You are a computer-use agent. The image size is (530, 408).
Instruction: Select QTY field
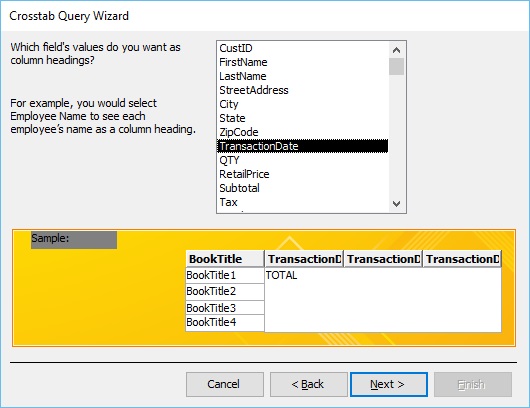(x=303, y=160)
